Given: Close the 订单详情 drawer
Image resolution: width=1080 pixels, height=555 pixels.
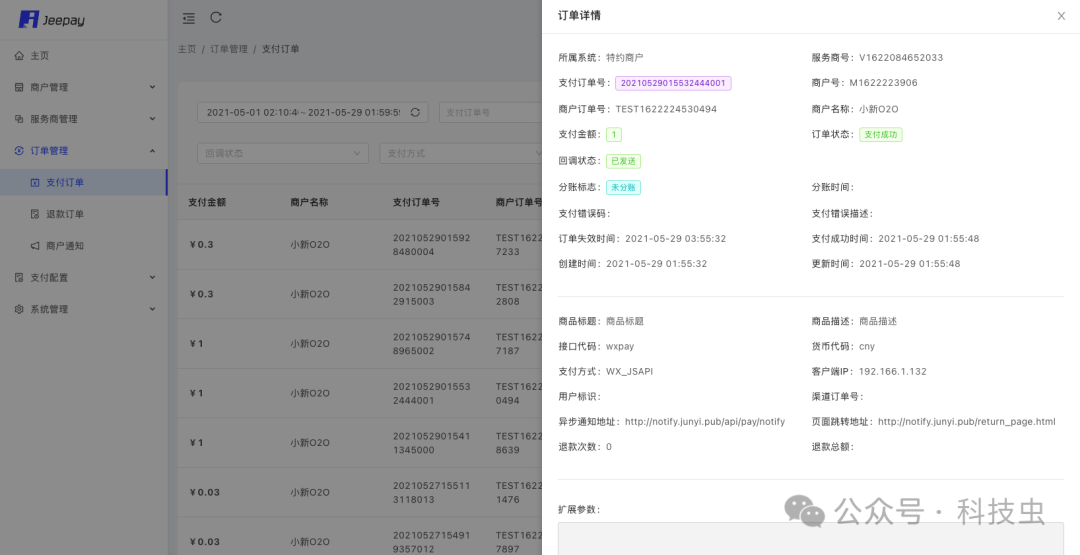Looking at the screenshot, I should tap(1061, 16).
